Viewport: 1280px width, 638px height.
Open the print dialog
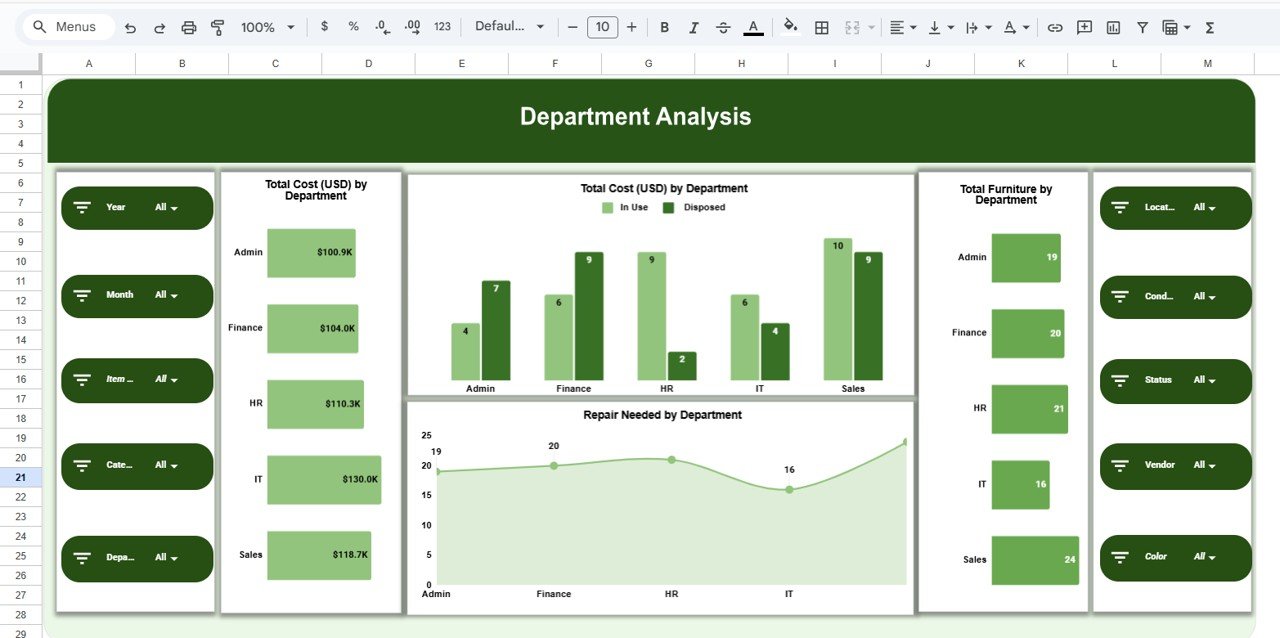pyautogui.click(x=188, y=27)
